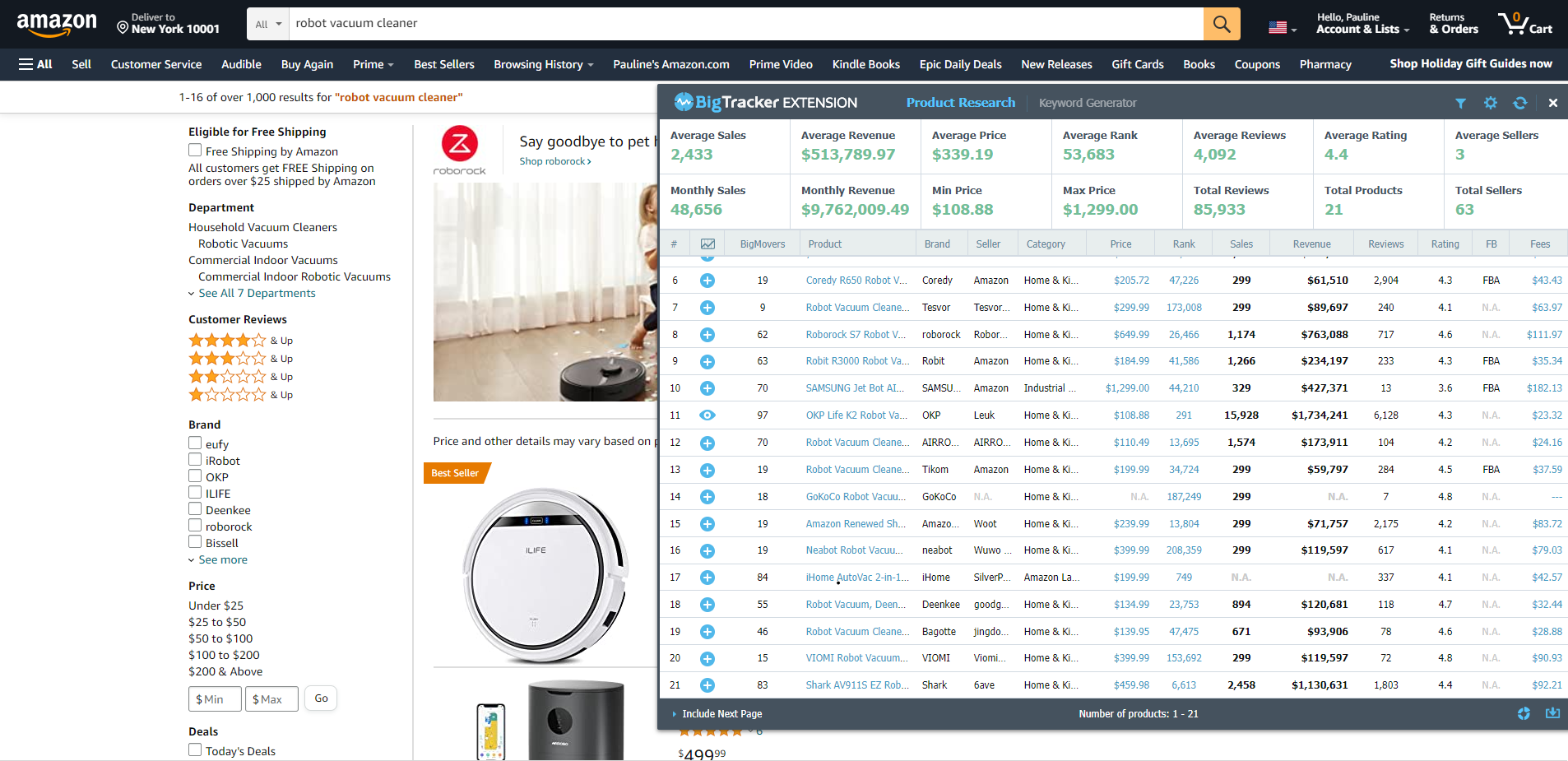Click plus icon for Robit R3000 row
The height and width of the screenshot is (761, 1568).
tap(707, 361)
